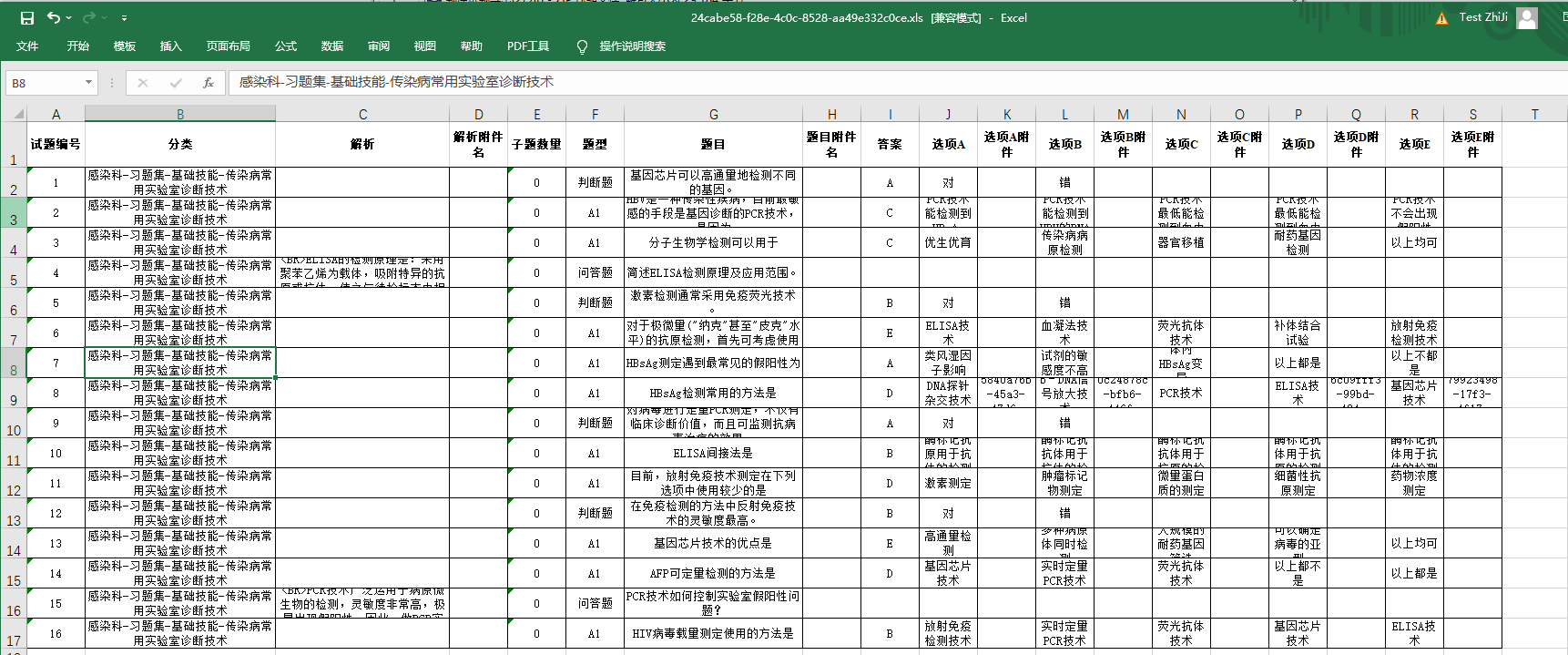Click the Cancel X formula bar icon
The width and height of the screenshot is (1568, 655).
[x=143, y=83]
